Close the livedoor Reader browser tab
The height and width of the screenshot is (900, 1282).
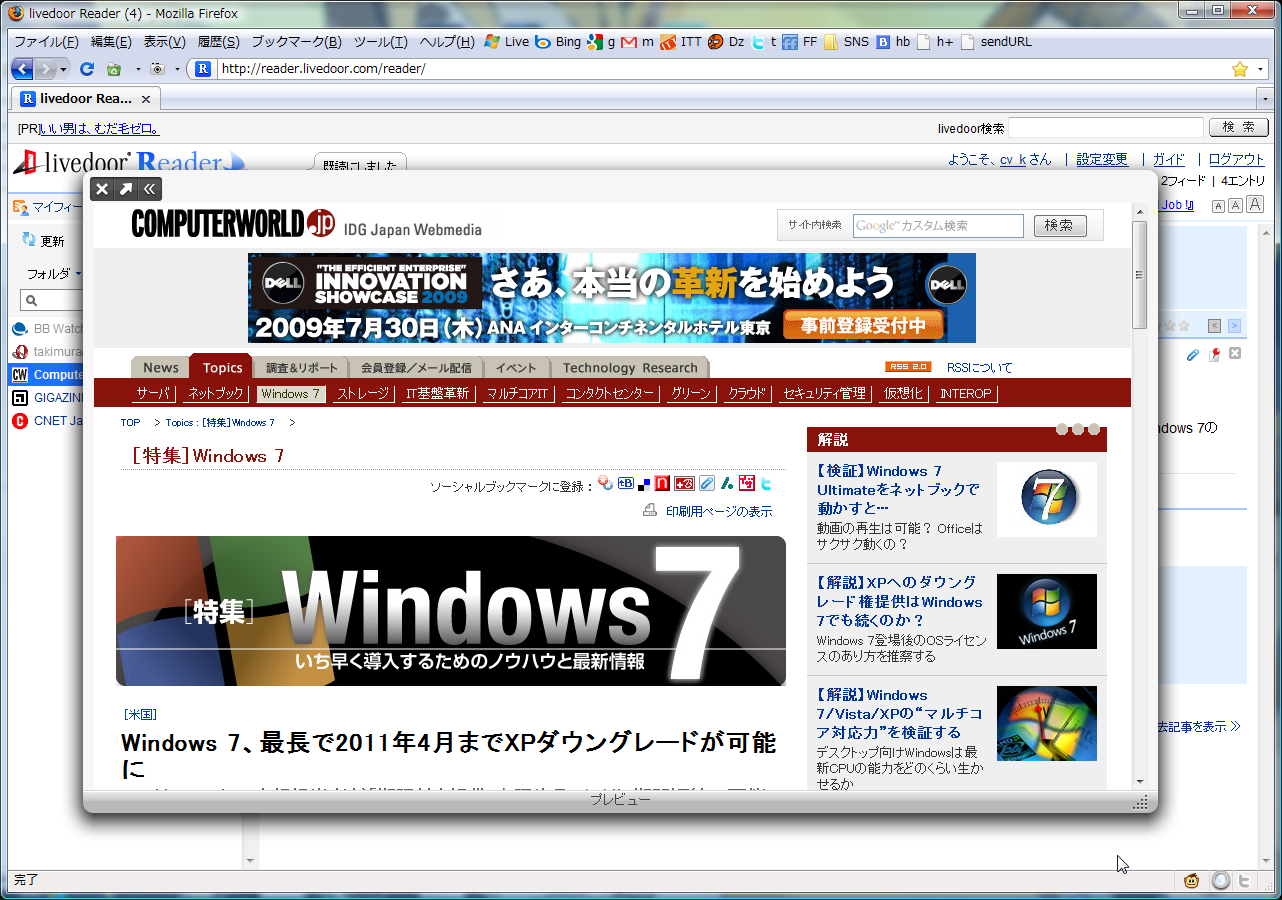pos(146,99)
